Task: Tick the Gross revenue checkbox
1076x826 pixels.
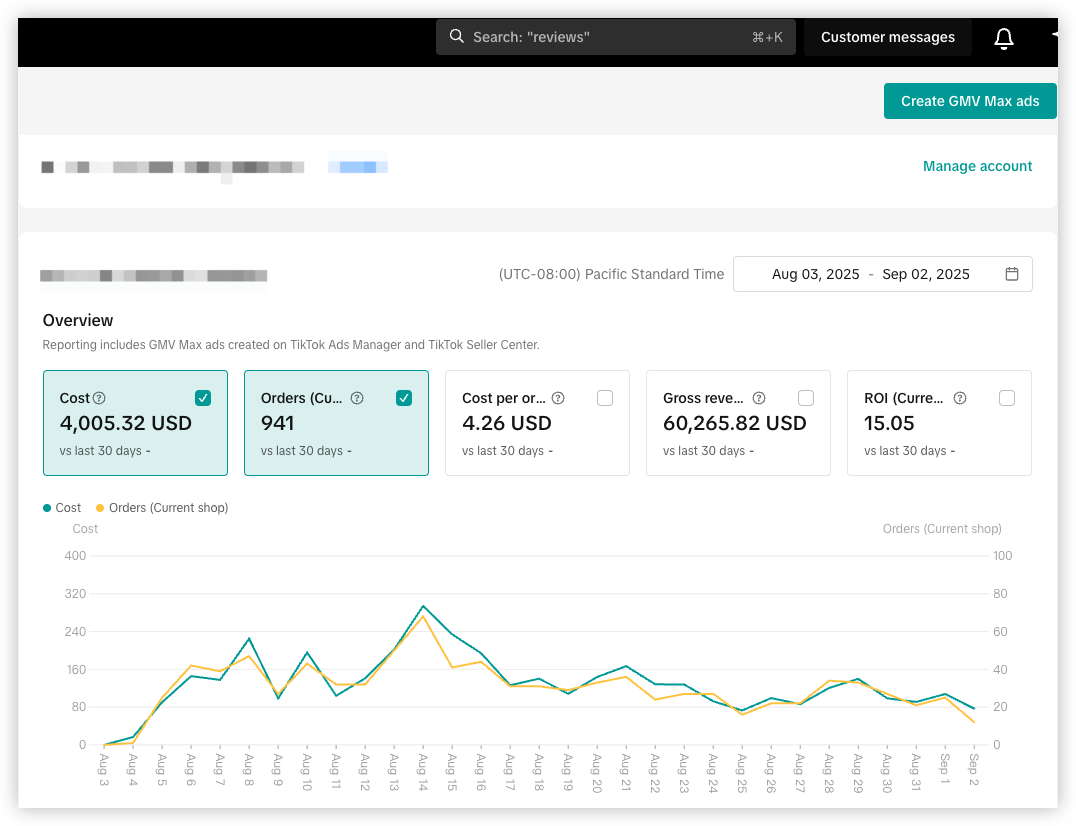Action: (806, 398)
